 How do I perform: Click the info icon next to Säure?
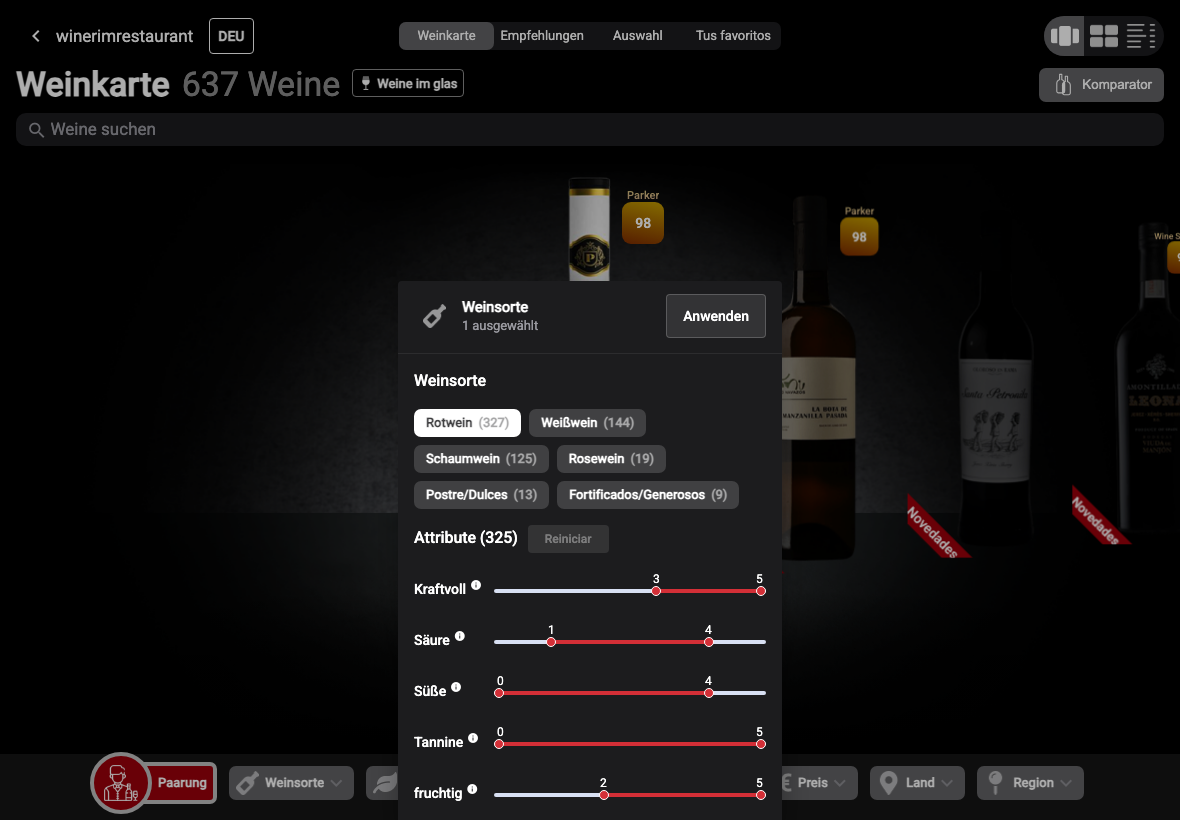tap(459, 636)
